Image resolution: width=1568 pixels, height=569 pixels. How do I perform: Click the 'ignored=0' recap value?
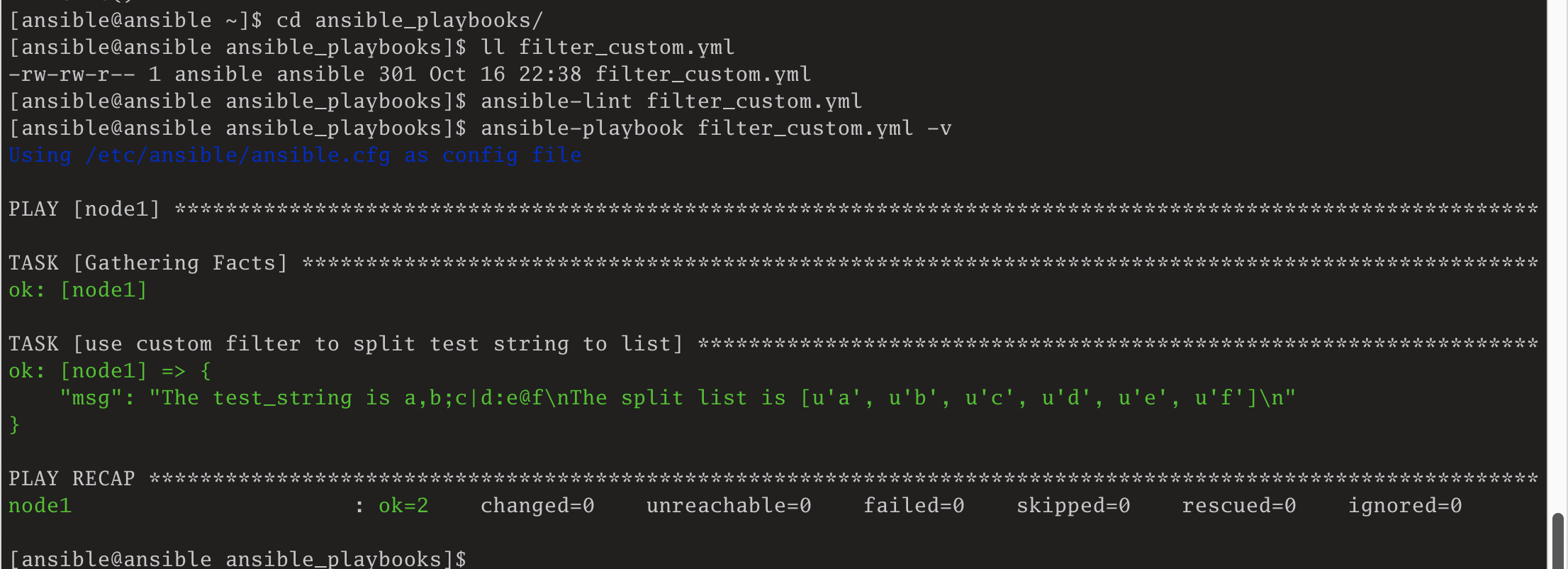click(1405, 506)
